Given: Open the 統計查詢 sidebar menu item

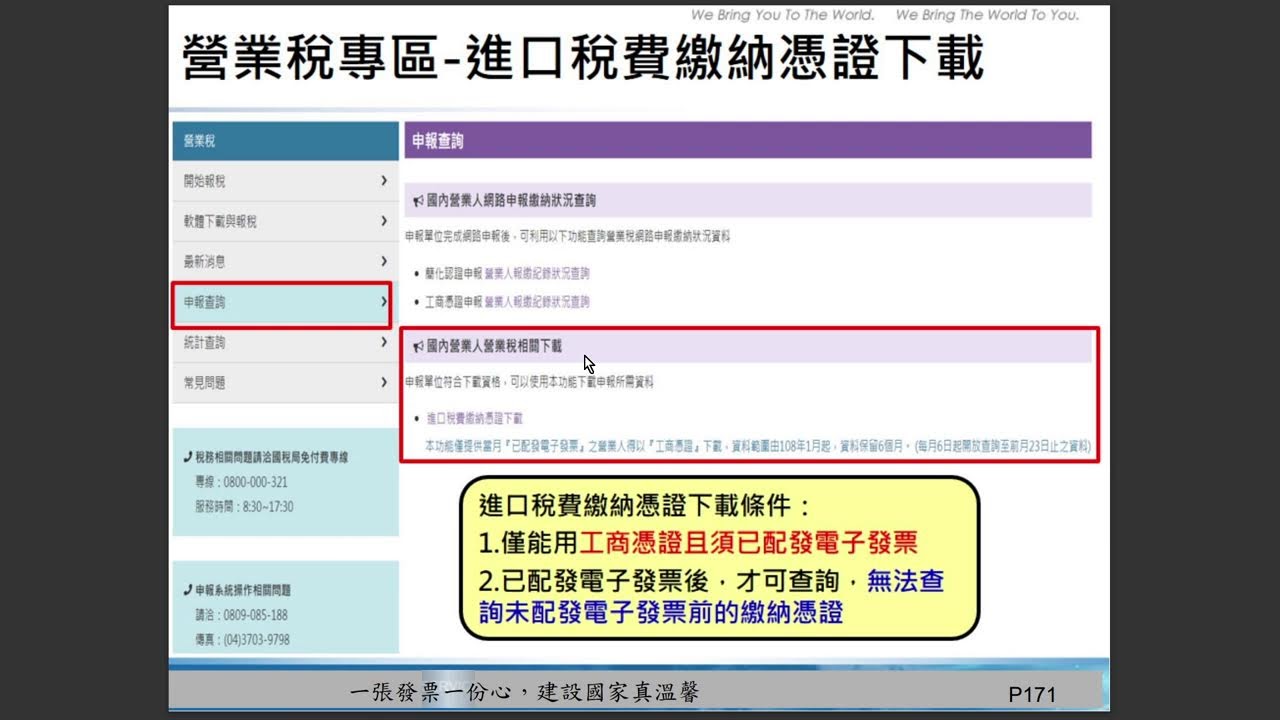Looking at the screenshot, I should coord(285,342).
